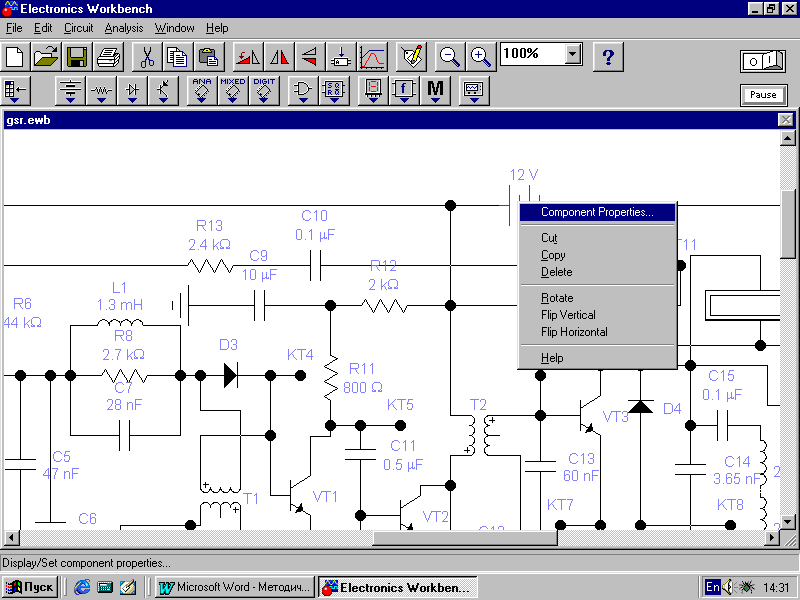Open component properties pencil toolbar icon
Image resolution: width=800 pixels, height=600 pixels.
(411, 56)
